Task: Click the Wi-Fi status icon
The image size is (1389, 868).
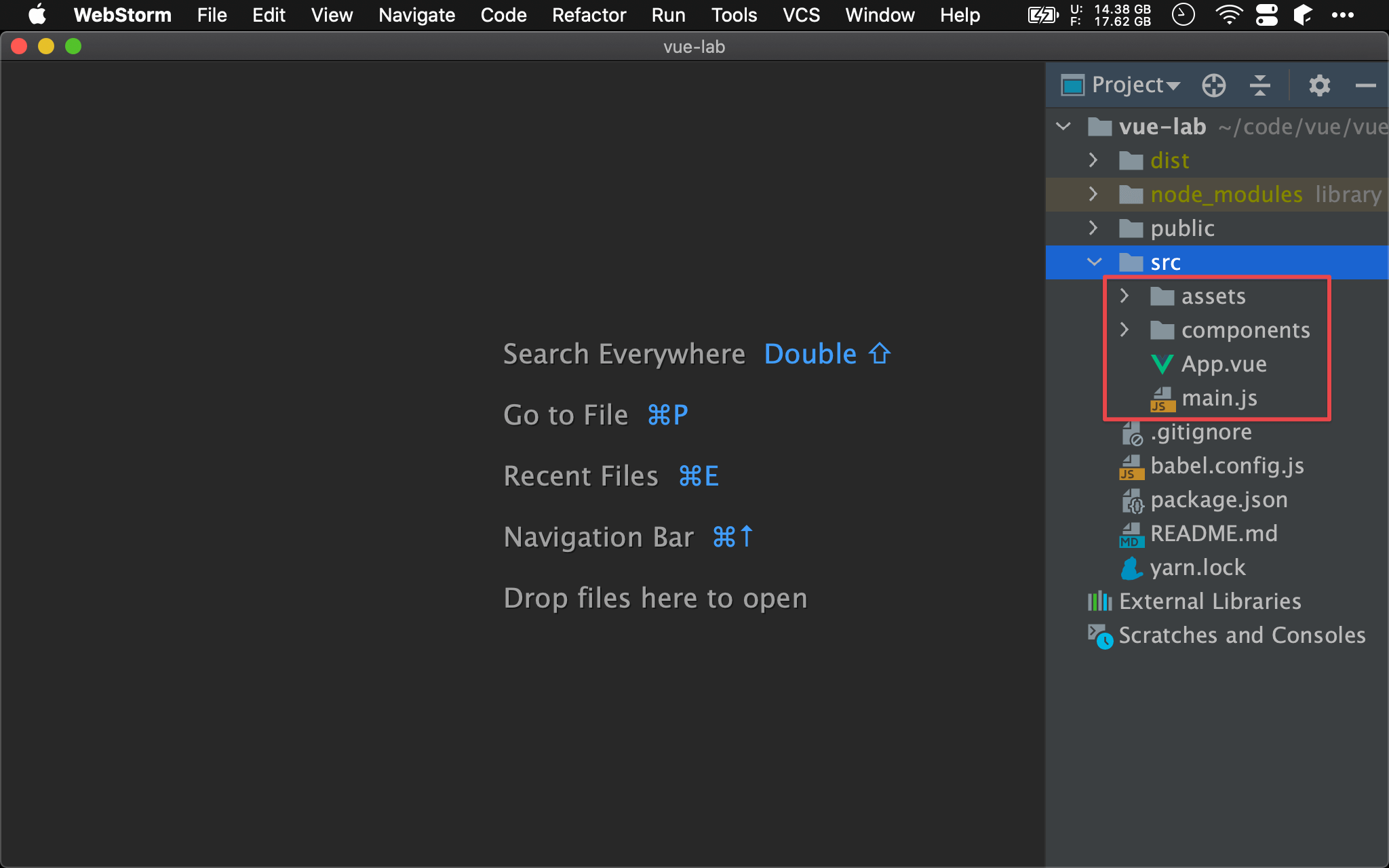Action: click(1229, 15)
